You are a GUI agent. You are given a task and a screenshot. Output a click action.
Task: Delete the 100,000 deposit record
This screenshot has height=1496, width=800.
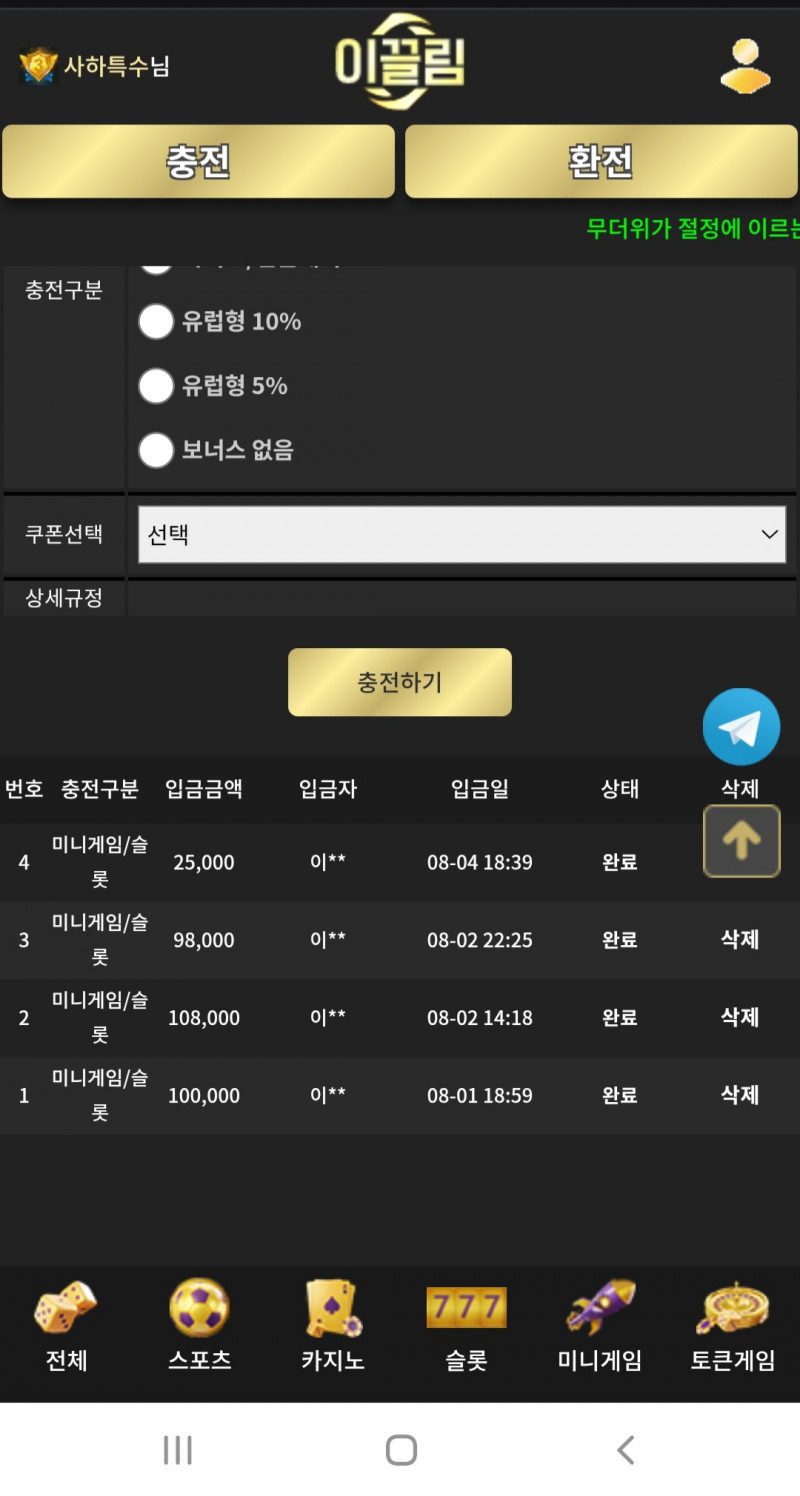[x=740, y=1095]
